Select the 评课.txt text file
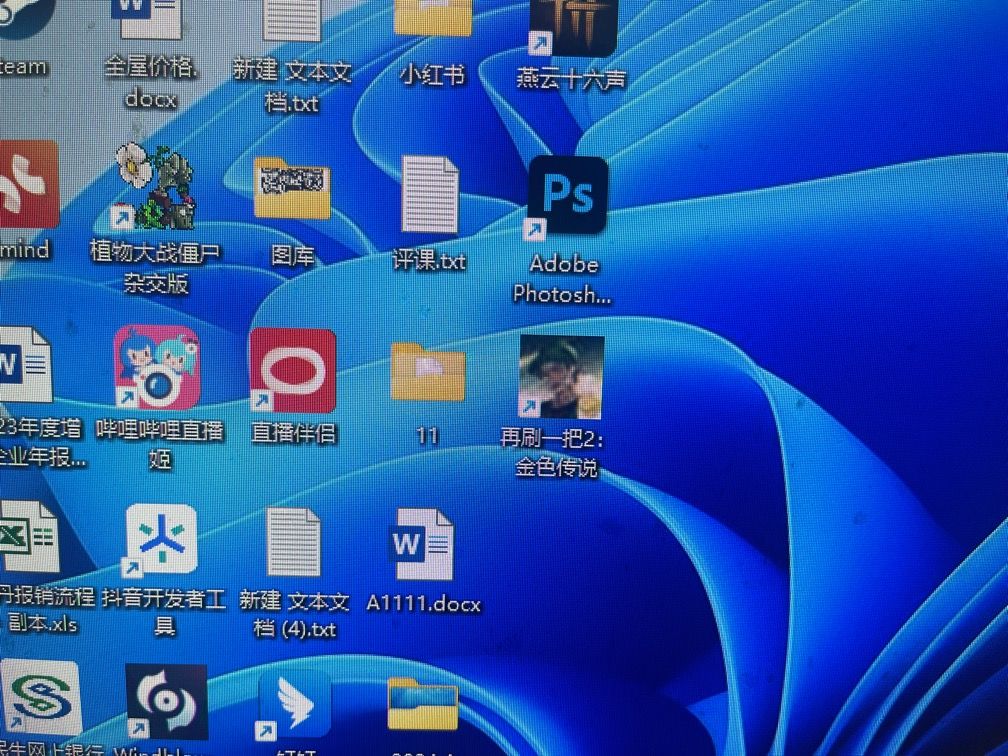This screenshot has width=1008, height=756. point(429,194)
